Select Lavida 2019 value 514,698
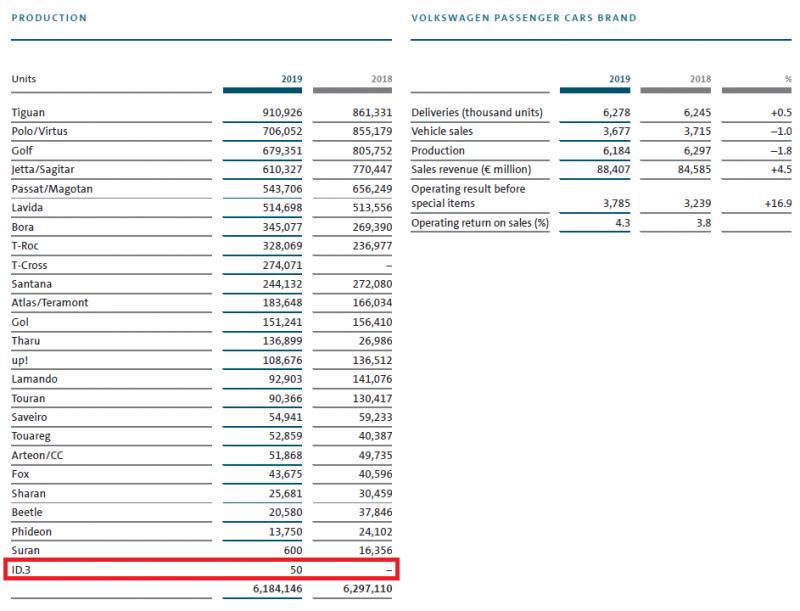Image resolution: width=800 pixels, height=611 pixels. point(282,208)
